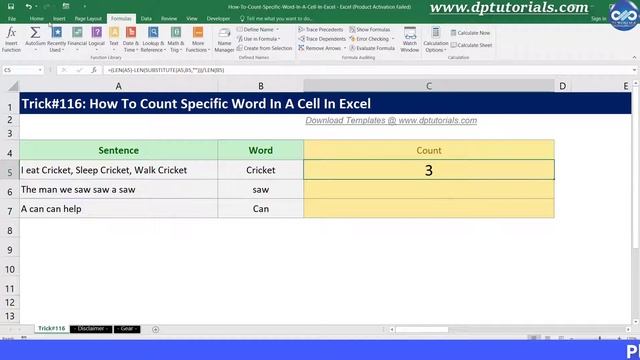The image size is (640, 360).
Task: Select cell with count 3
Action: (429, 170)
